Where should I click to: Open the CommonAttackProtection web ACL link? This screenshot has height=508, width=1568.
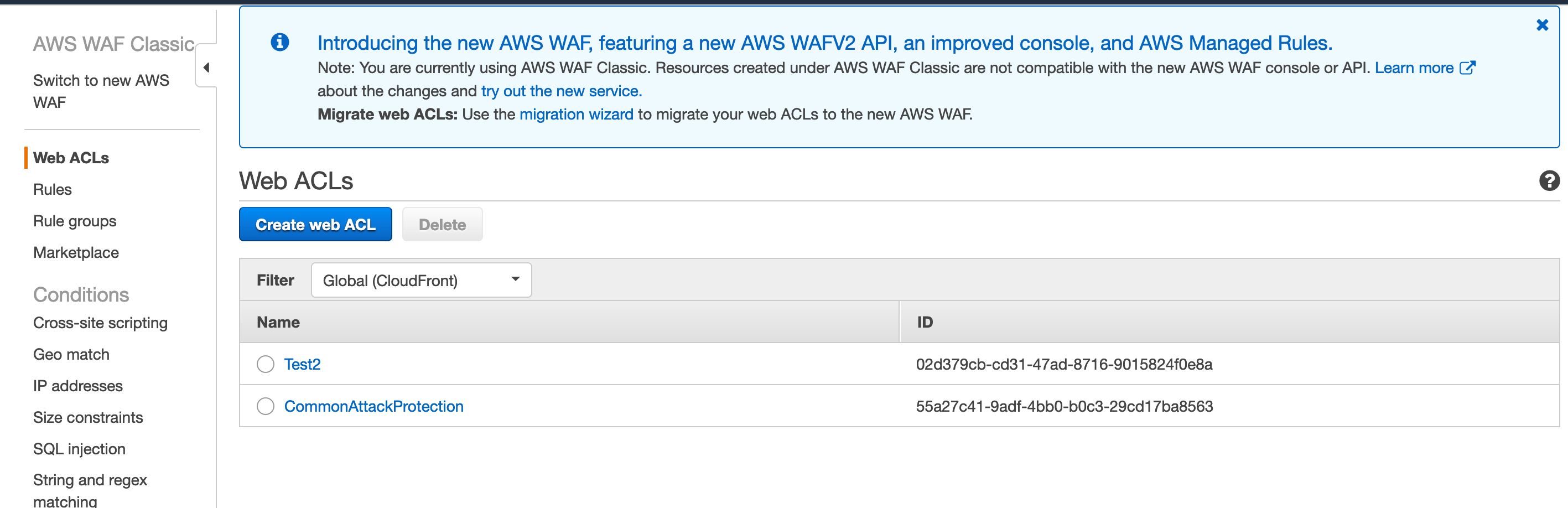point(373,406)
